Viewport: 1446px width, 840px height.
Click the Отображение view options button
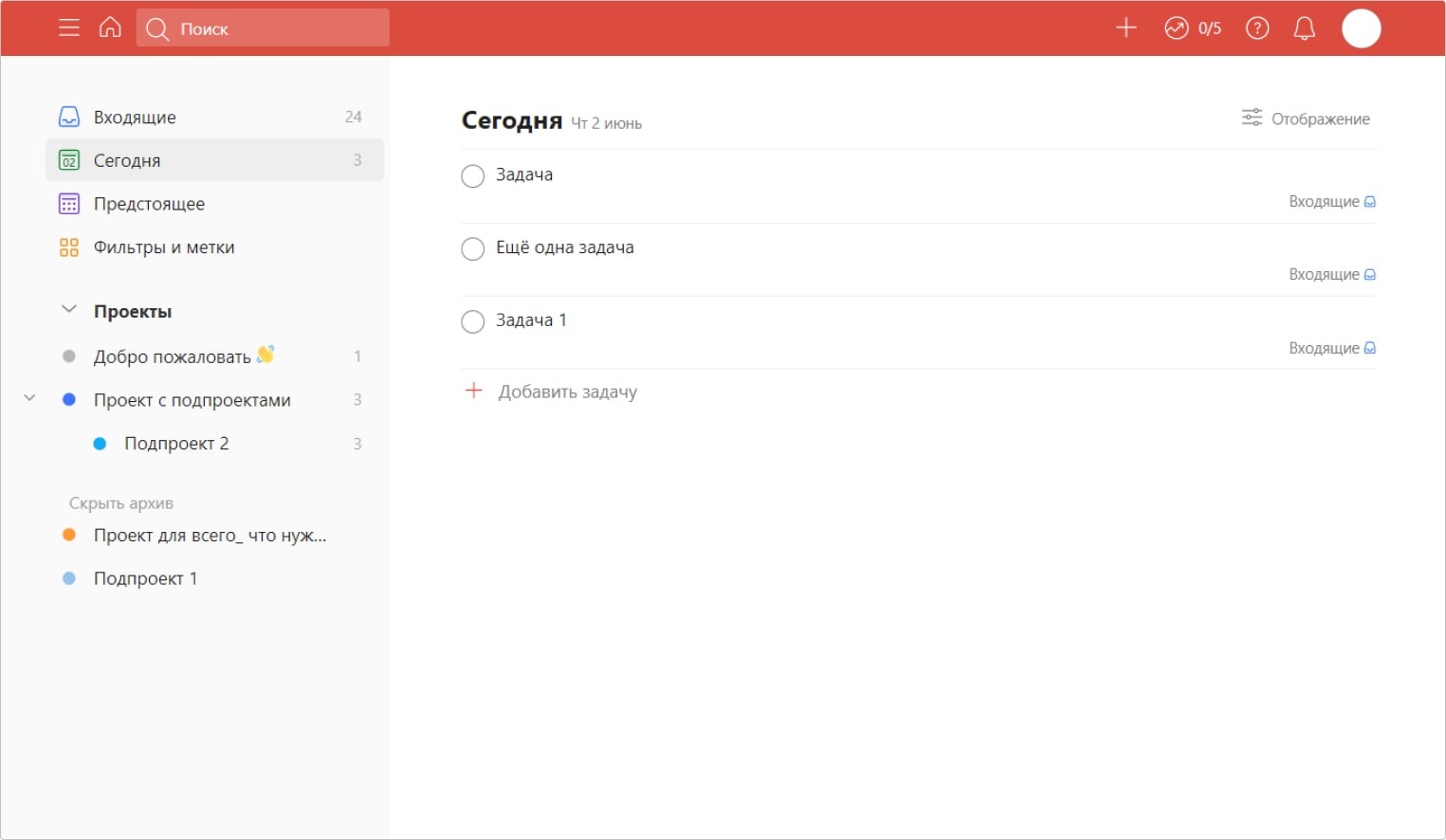[x=1306, y=119]
